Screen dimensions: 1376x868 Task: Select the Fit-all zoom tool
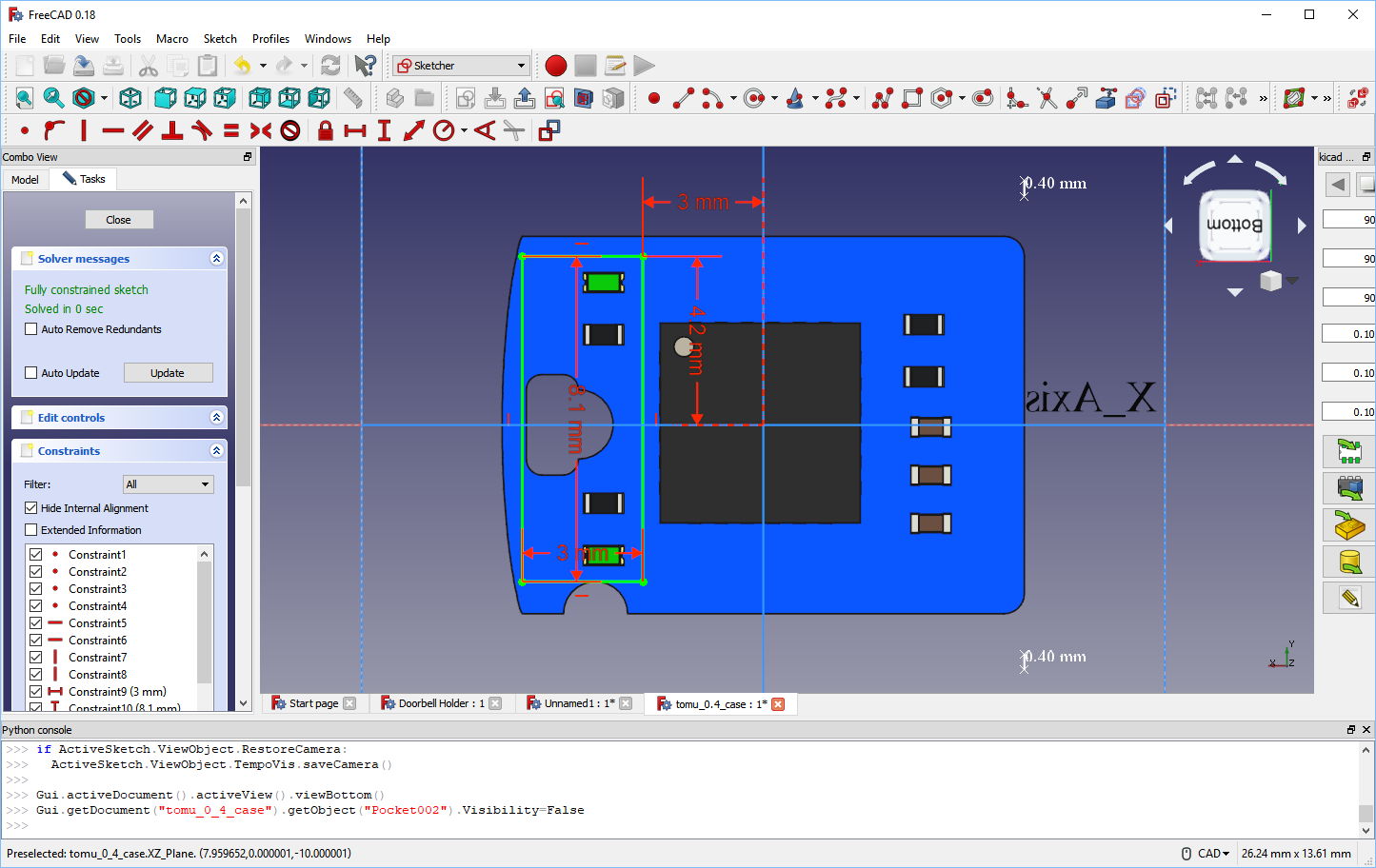pyautogui.click(x=23, y=98)
